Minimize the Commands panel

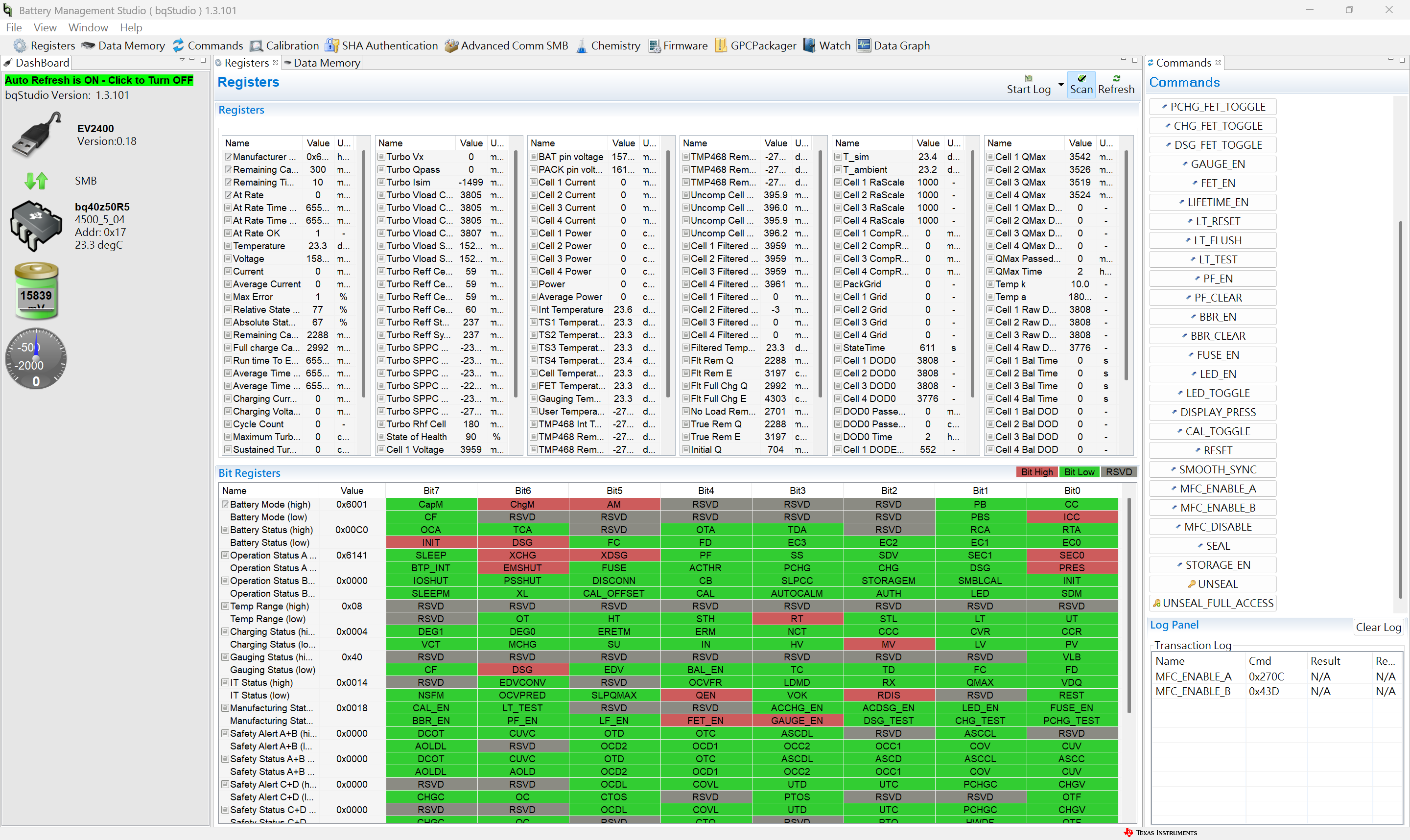[x=1391, y=59]
